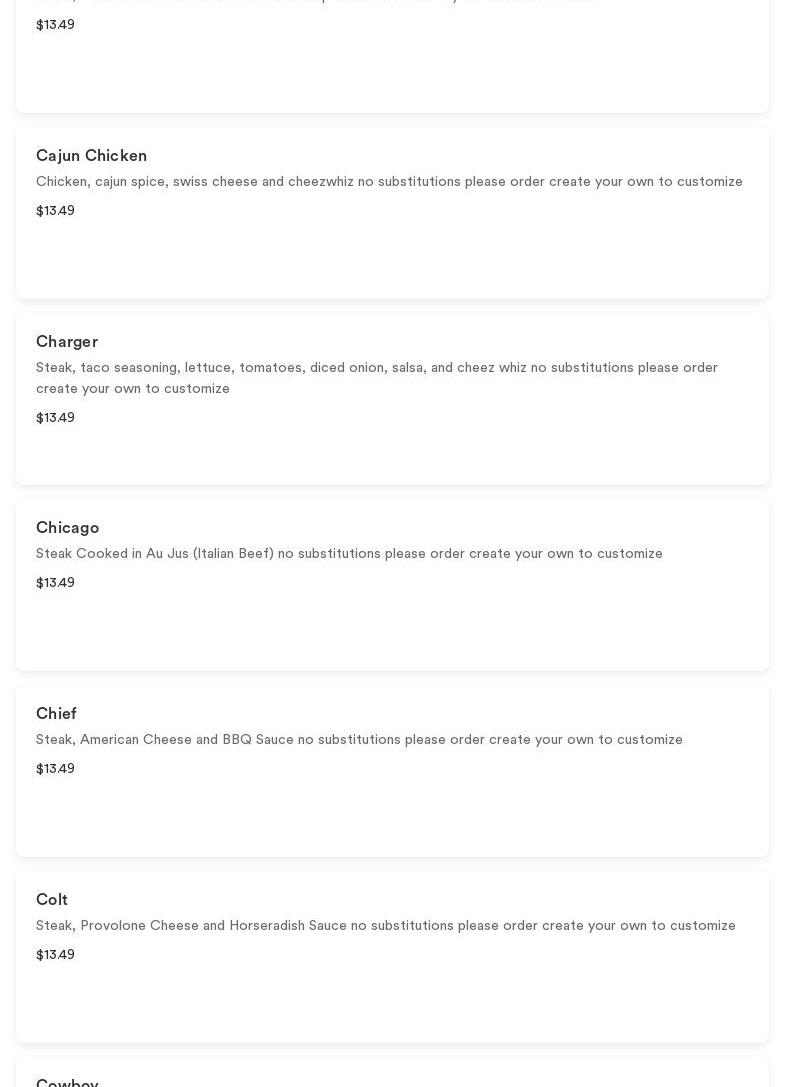Viewport: 785px width, 1087px height.
Task: Open the Chicago menu item
Action: (x=67, y=528)
